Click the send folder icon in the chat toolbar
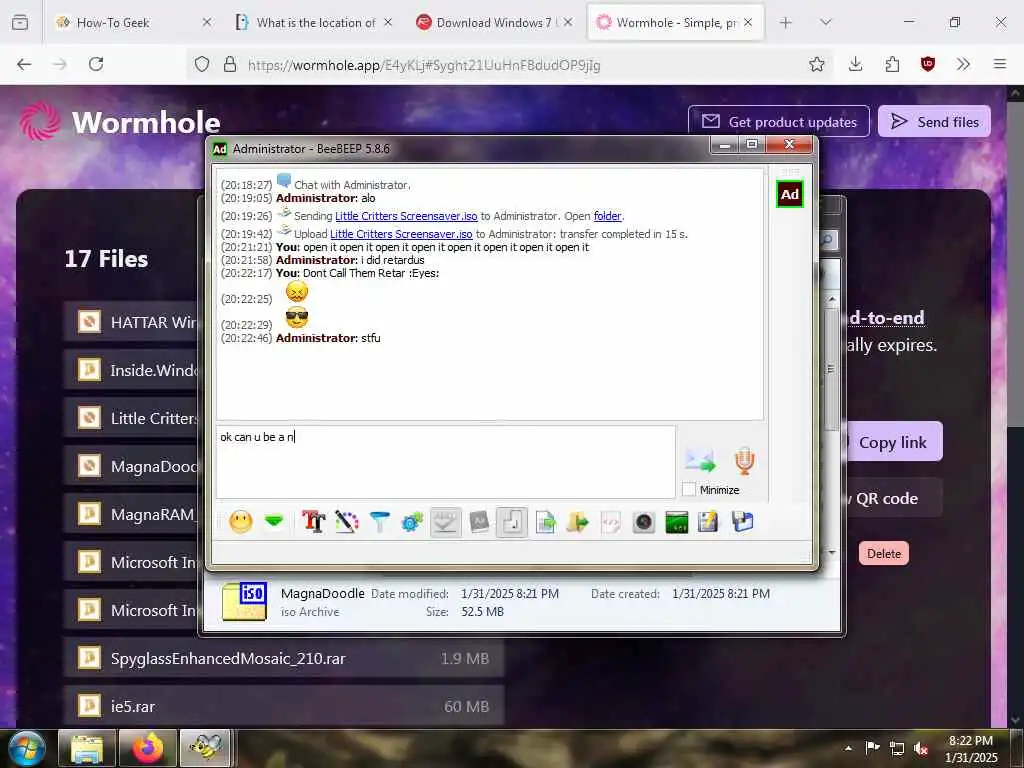 pyautogui.click(x=578, y=522)
